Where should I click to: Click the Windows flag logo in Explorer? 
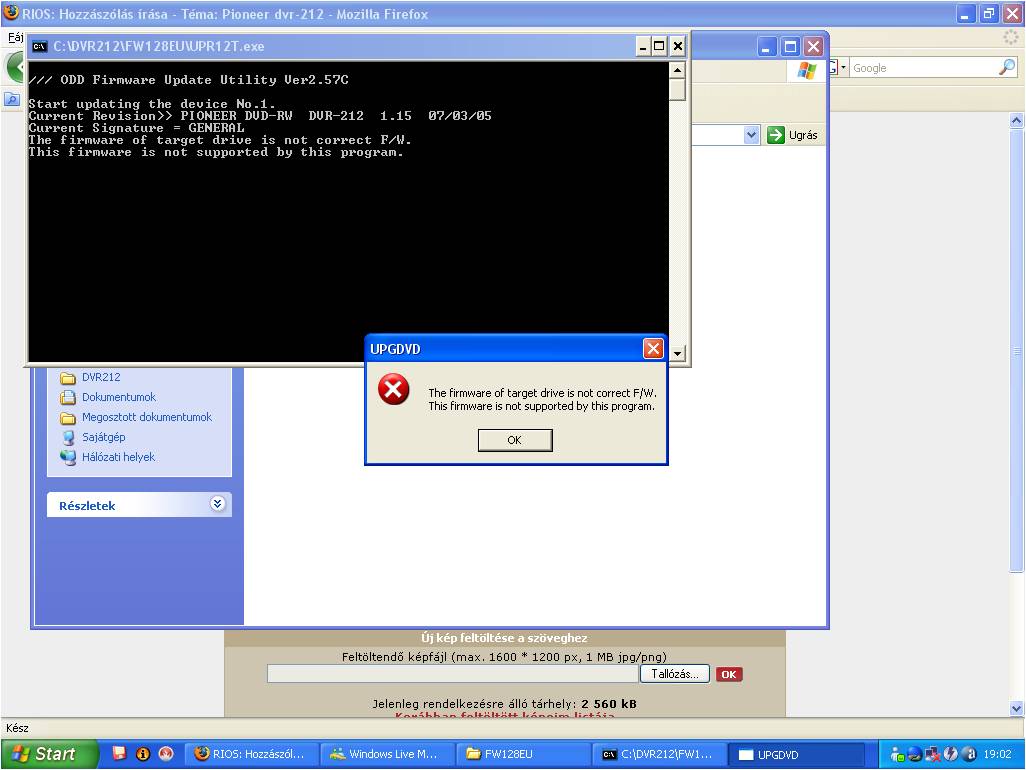pos(807,70)
